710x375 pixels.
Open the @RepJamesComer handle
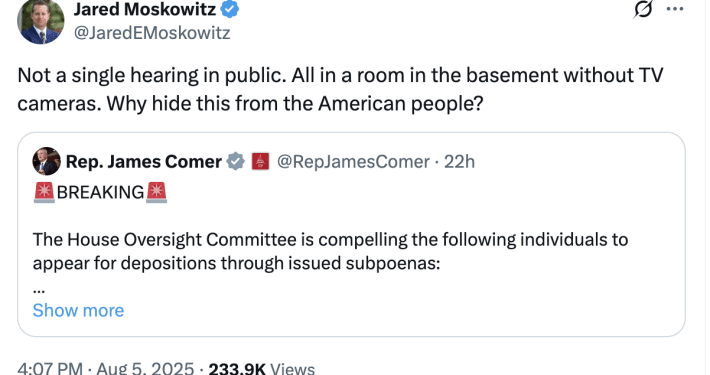point(353,162)
